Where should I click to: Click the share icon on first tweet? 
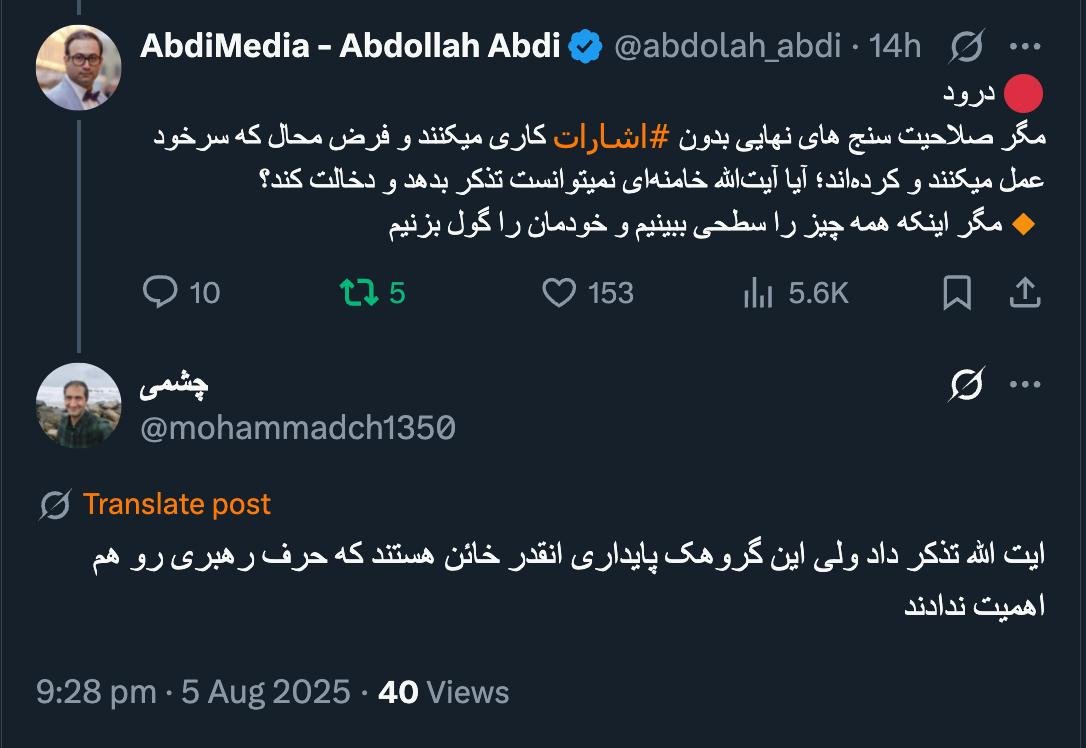[1024, 292]
